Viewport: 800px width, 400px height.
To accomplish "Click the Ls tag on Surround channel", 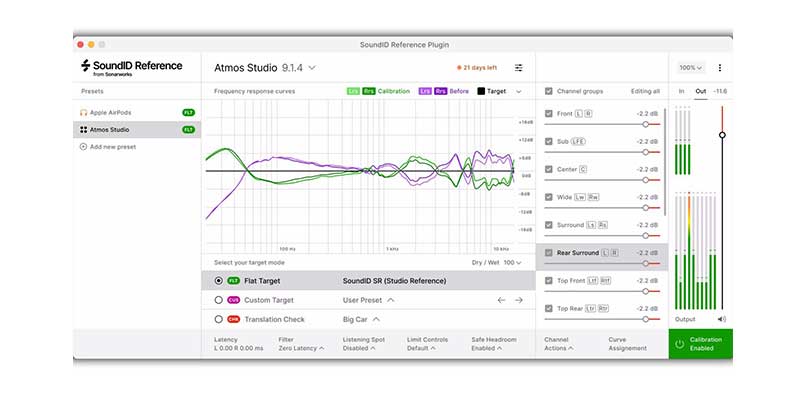I will coord(590,225).
